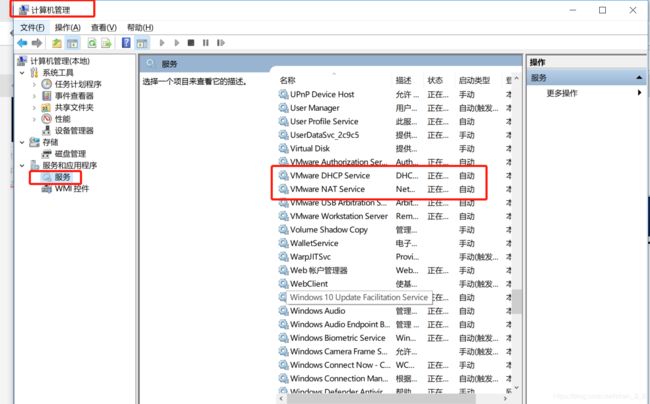Select 磁盘管理 in the left tree
This screenshot has width=650, height=404.
[69, 153]
